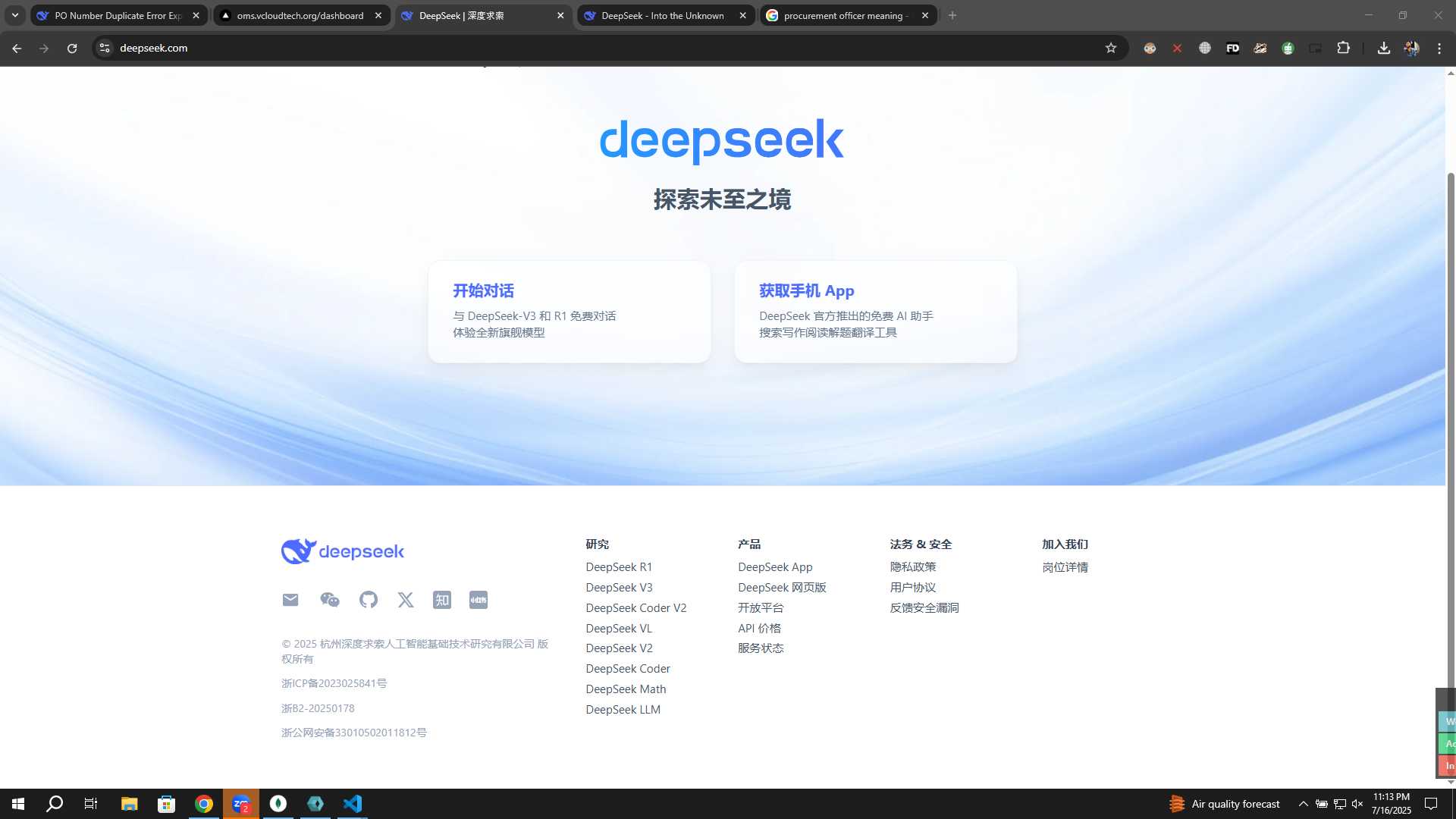The image size is (1456, 819).
Task: Open Zalo app from taskbar
Action: click(x=241, y=804)
